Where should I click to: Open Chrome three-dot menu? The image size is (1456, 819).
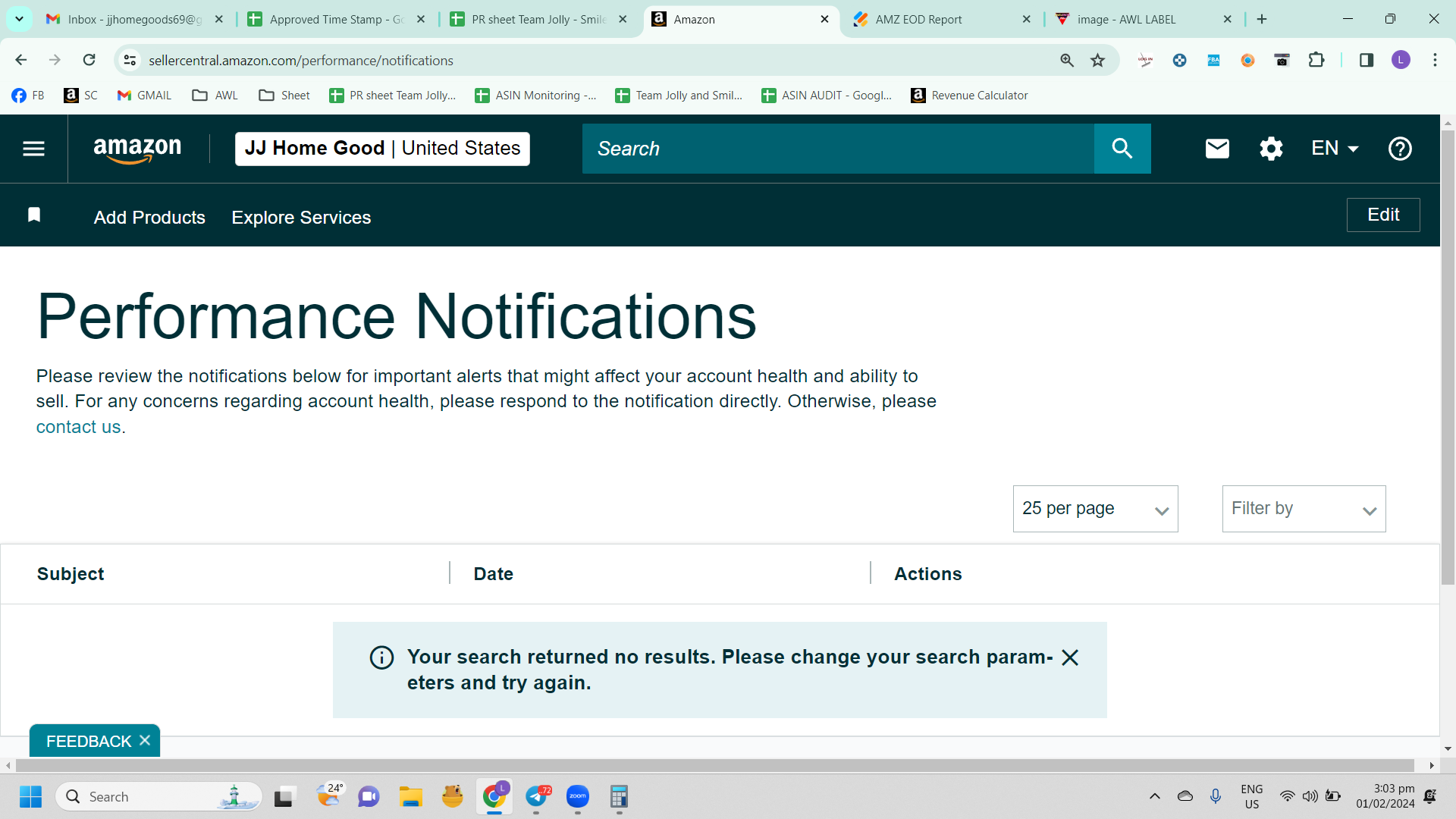[1435, 60]
